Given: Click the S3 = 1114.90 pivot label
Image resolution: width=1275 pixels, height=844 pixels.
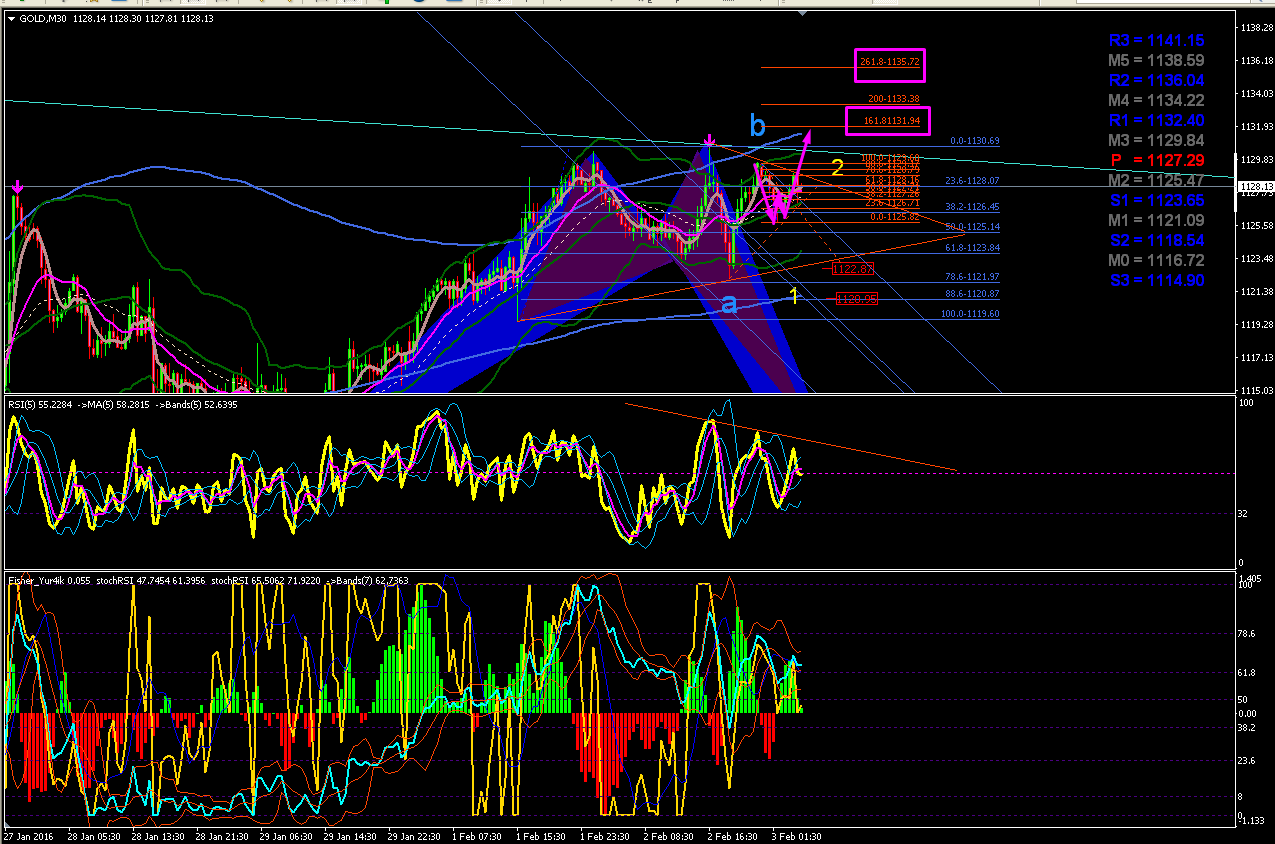Looking at the screenshot, I should click(x=1156, y=280).
